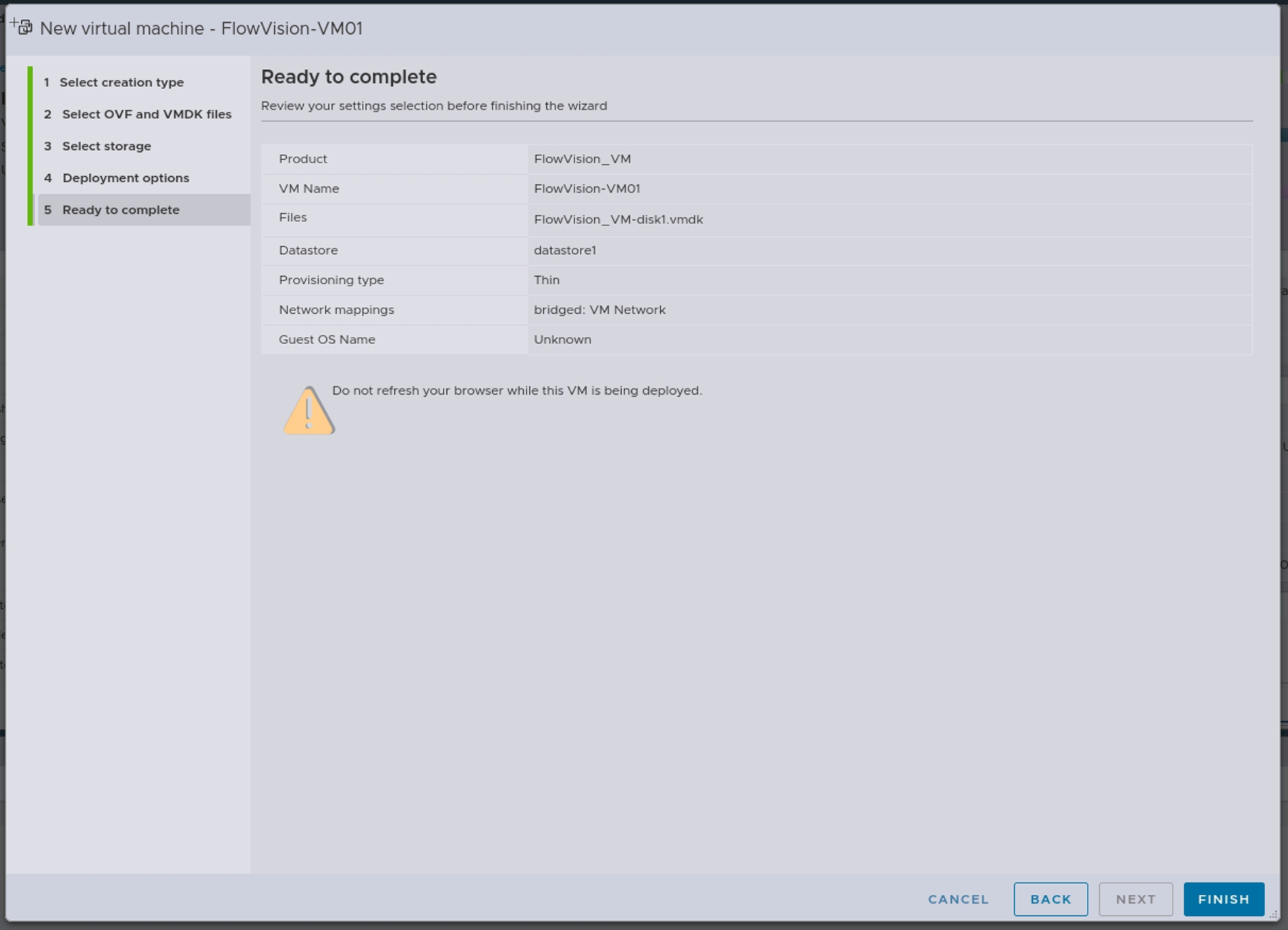Click the dialog resize grip corner
The image size is (1288, 930).
[1272, 914]
